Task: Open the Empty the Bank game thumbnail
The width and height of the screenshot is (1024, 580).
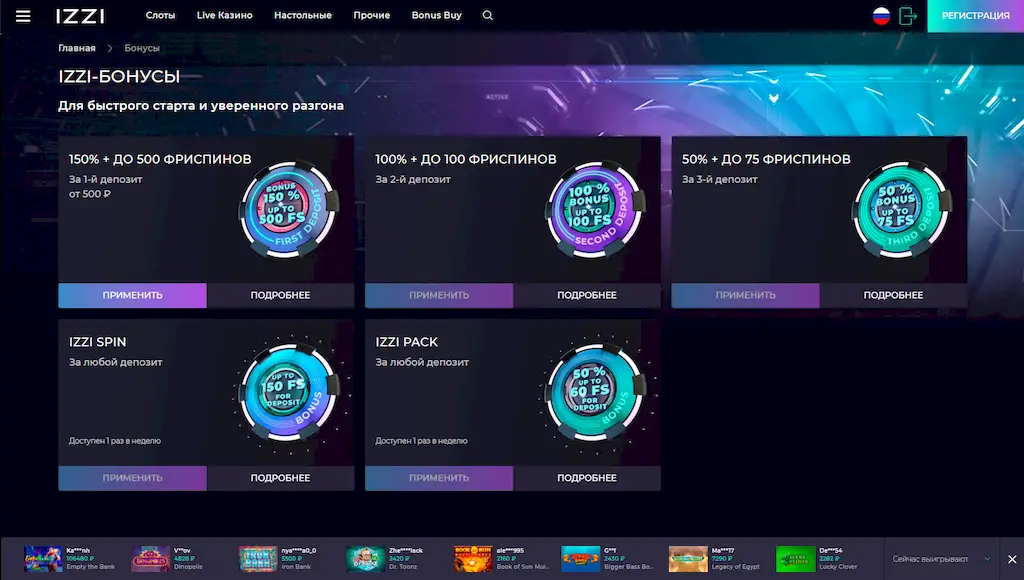Action: pos(43,558)
